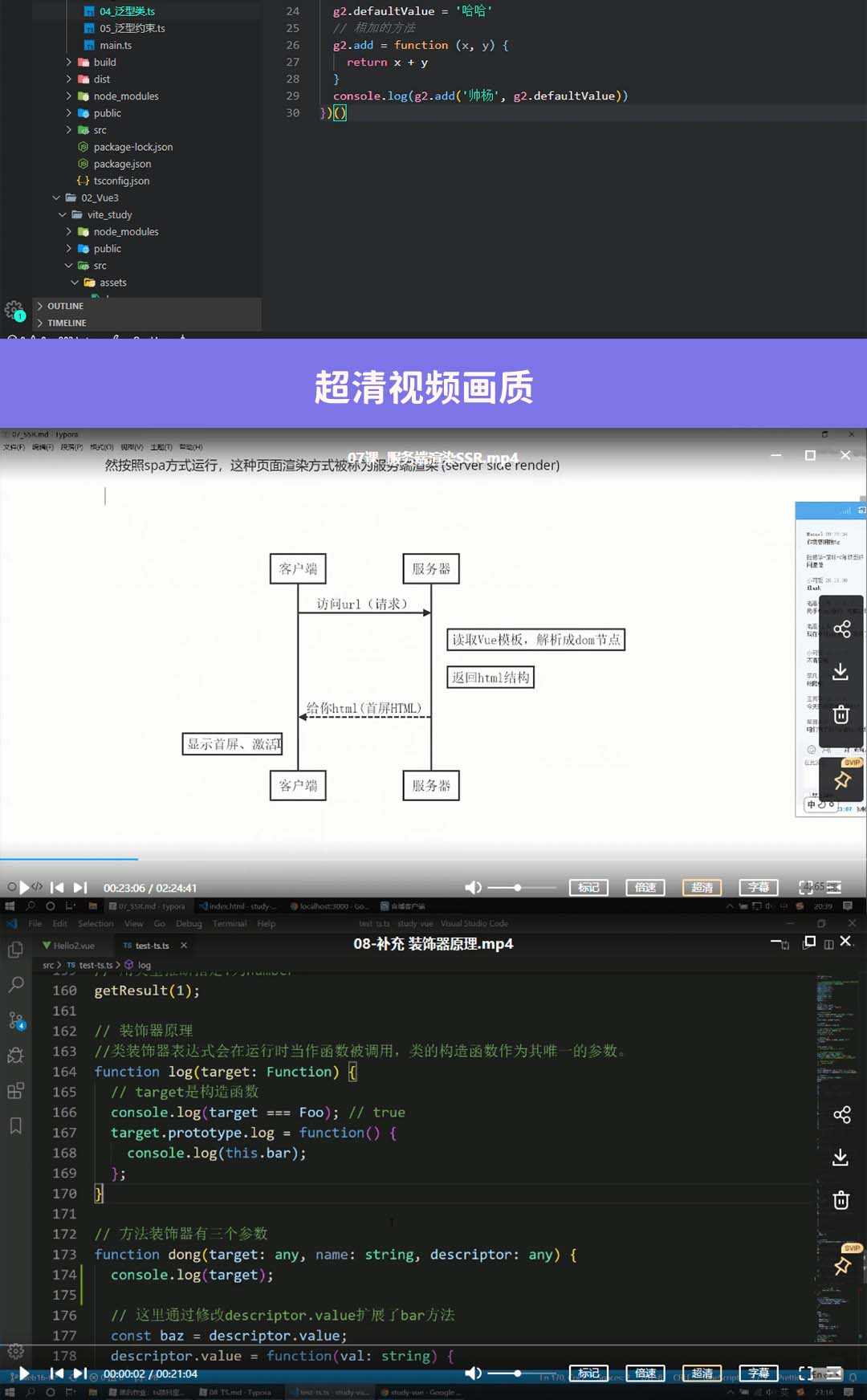This screenshot has width=867, height=1400.
Task: Open VS Code Explorer activity bar icon
Action: click(x=15, y=950)
